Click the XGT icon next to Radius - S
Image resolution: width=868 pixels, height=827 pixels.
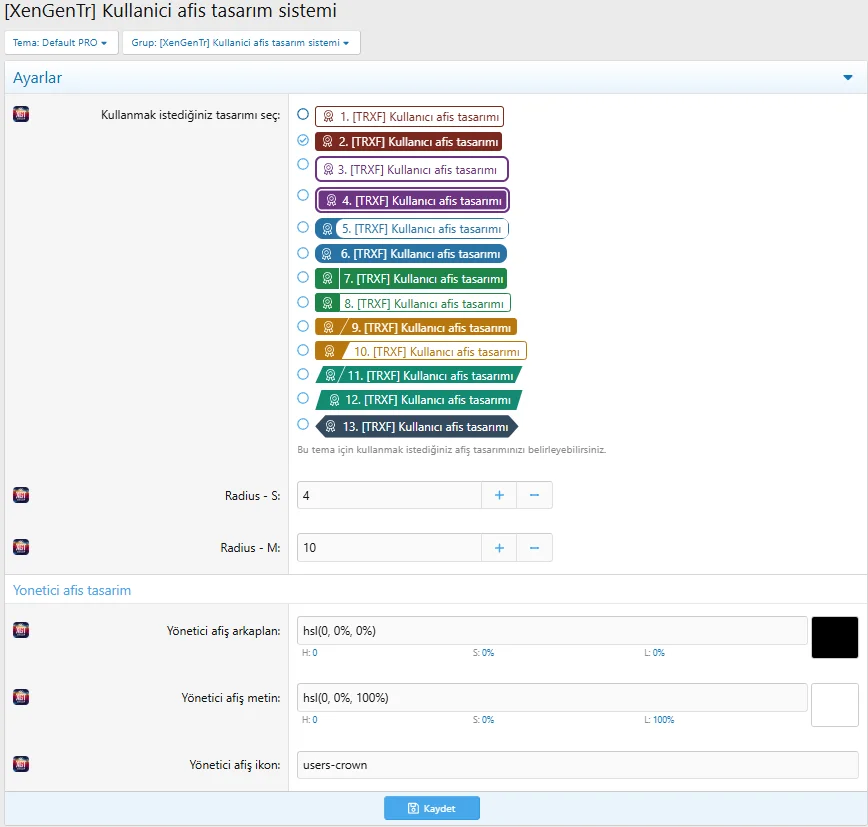21,495
